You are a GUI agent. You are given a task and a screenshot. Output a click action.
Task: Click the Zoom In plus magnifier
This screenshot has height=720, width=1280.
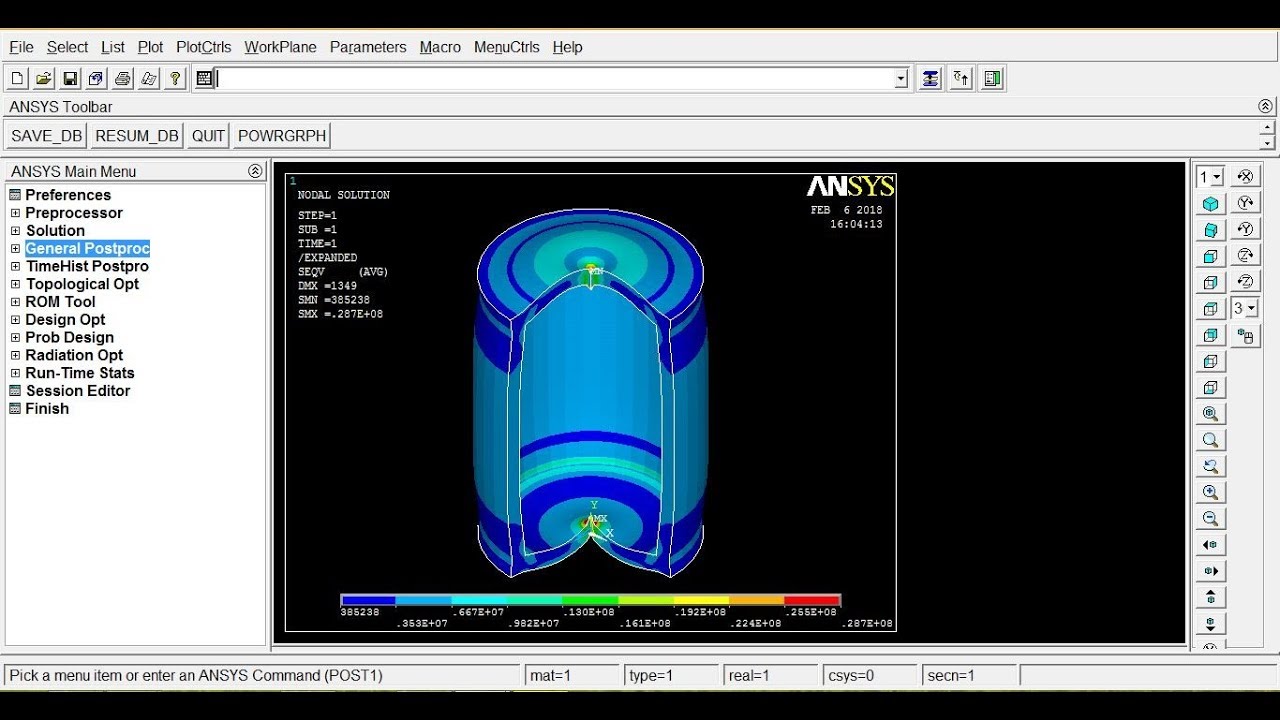[x=1211, y=492]
